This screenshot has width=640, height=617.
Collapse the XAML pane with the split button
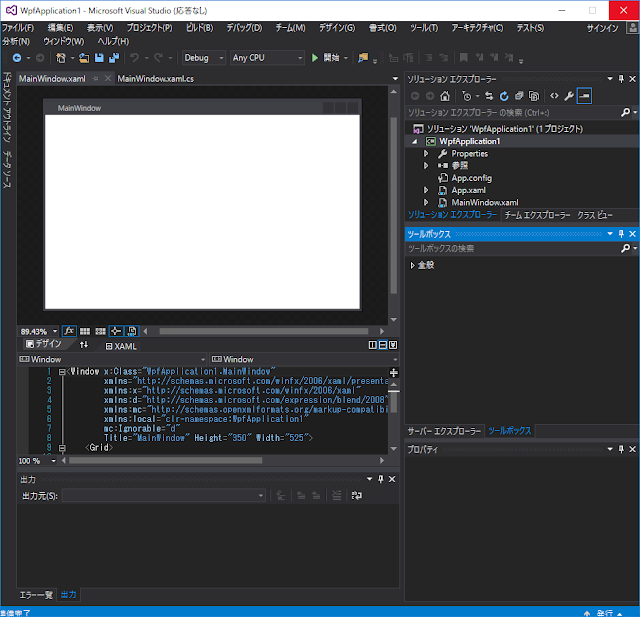pos(393,345)
